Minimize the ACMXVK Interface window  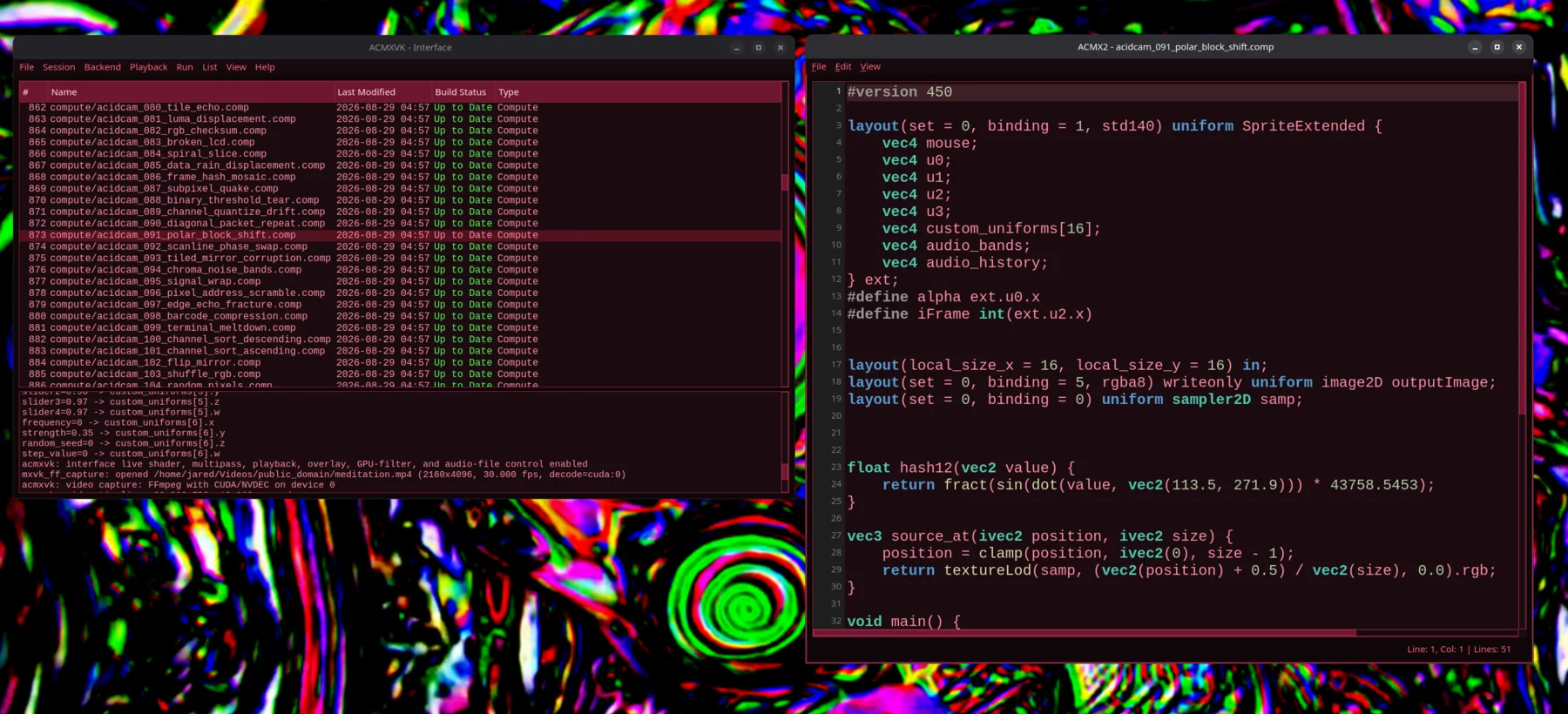point(736,48)
